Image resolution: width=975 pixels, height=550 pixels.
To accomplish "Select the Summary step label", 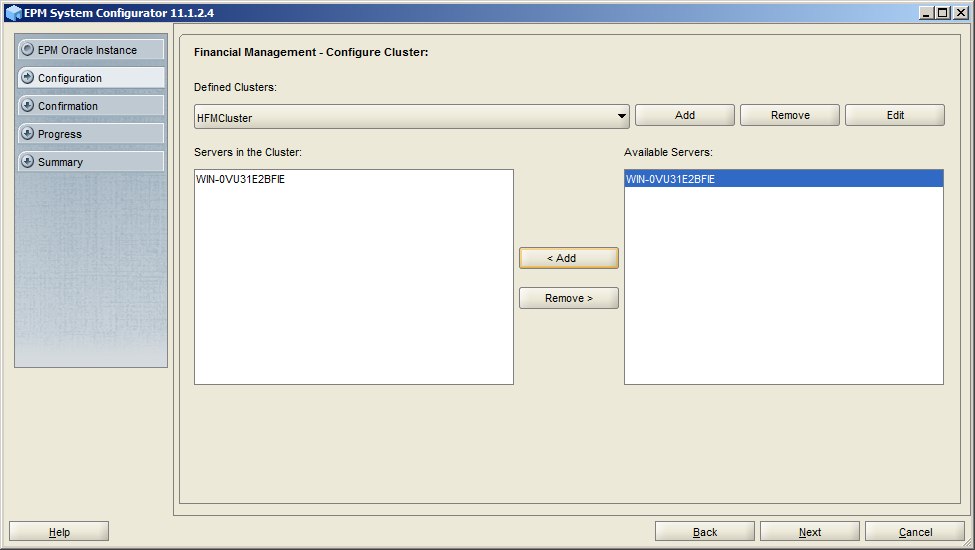I will [60, 162].
